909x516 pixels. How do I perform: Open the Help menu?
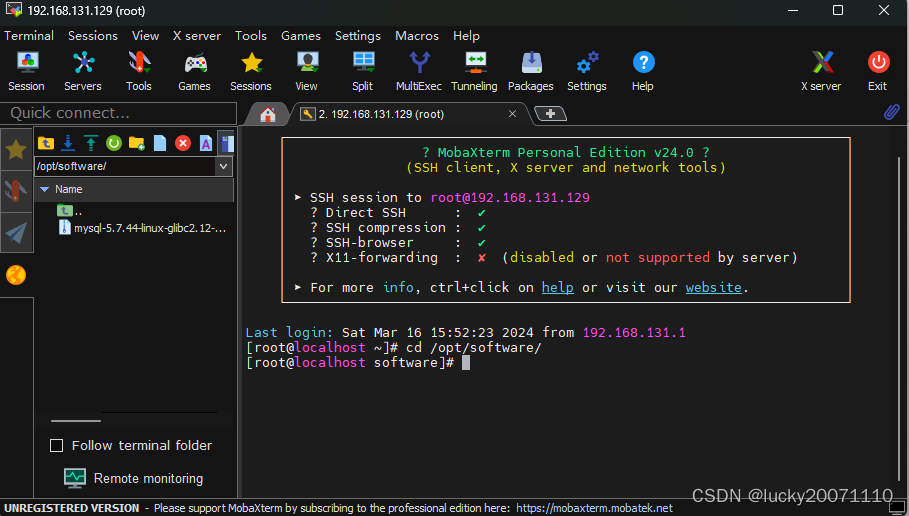[466, 35]
